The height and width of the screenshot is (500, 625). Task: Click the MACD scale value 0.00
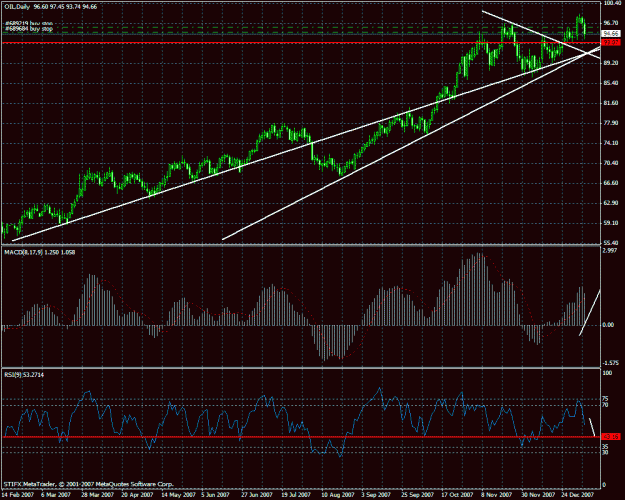pos(609,325)
